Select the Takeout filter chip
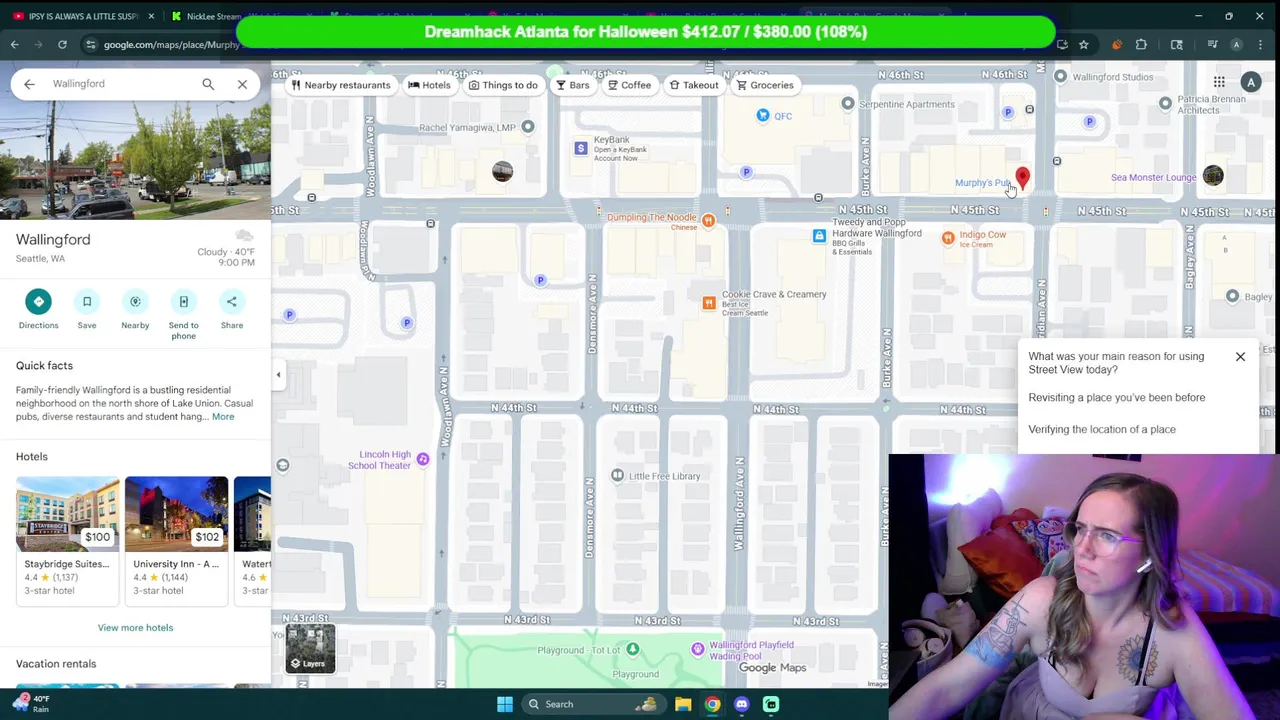This screenshot has width=1280, height=720. (x=694, y=85)
